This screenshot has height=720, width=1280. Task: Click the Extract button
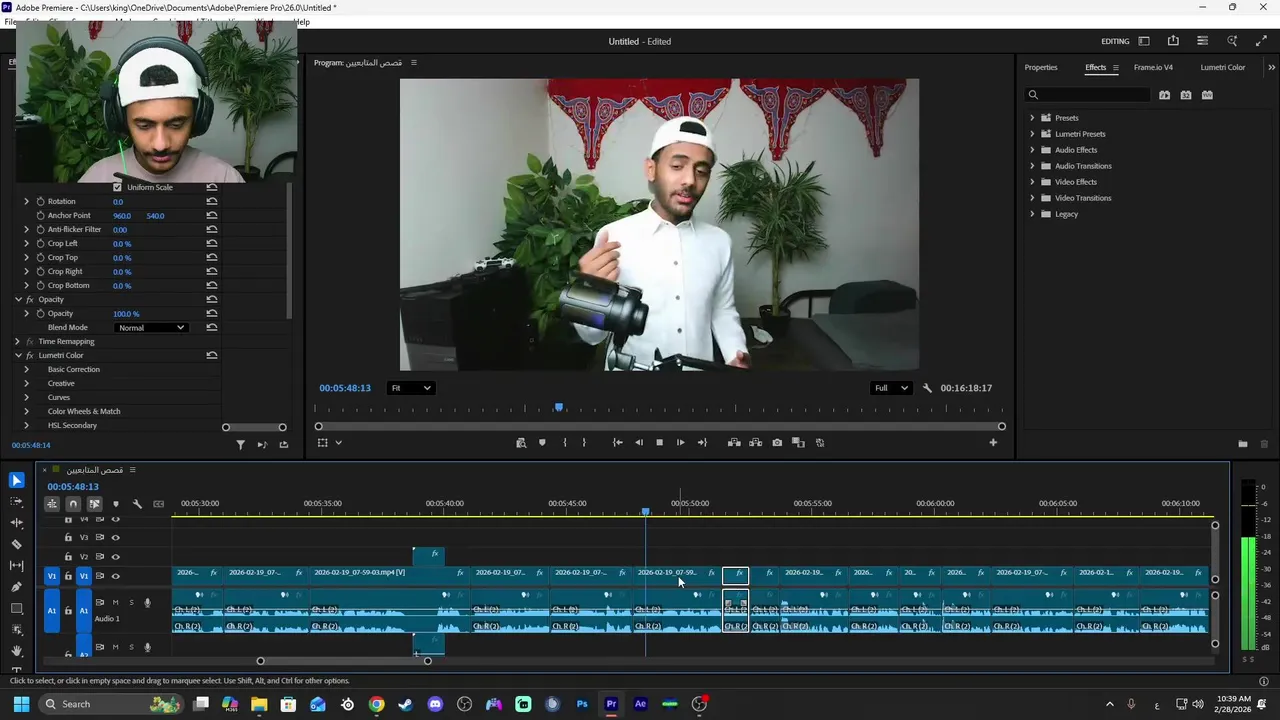tap(755, 443)
